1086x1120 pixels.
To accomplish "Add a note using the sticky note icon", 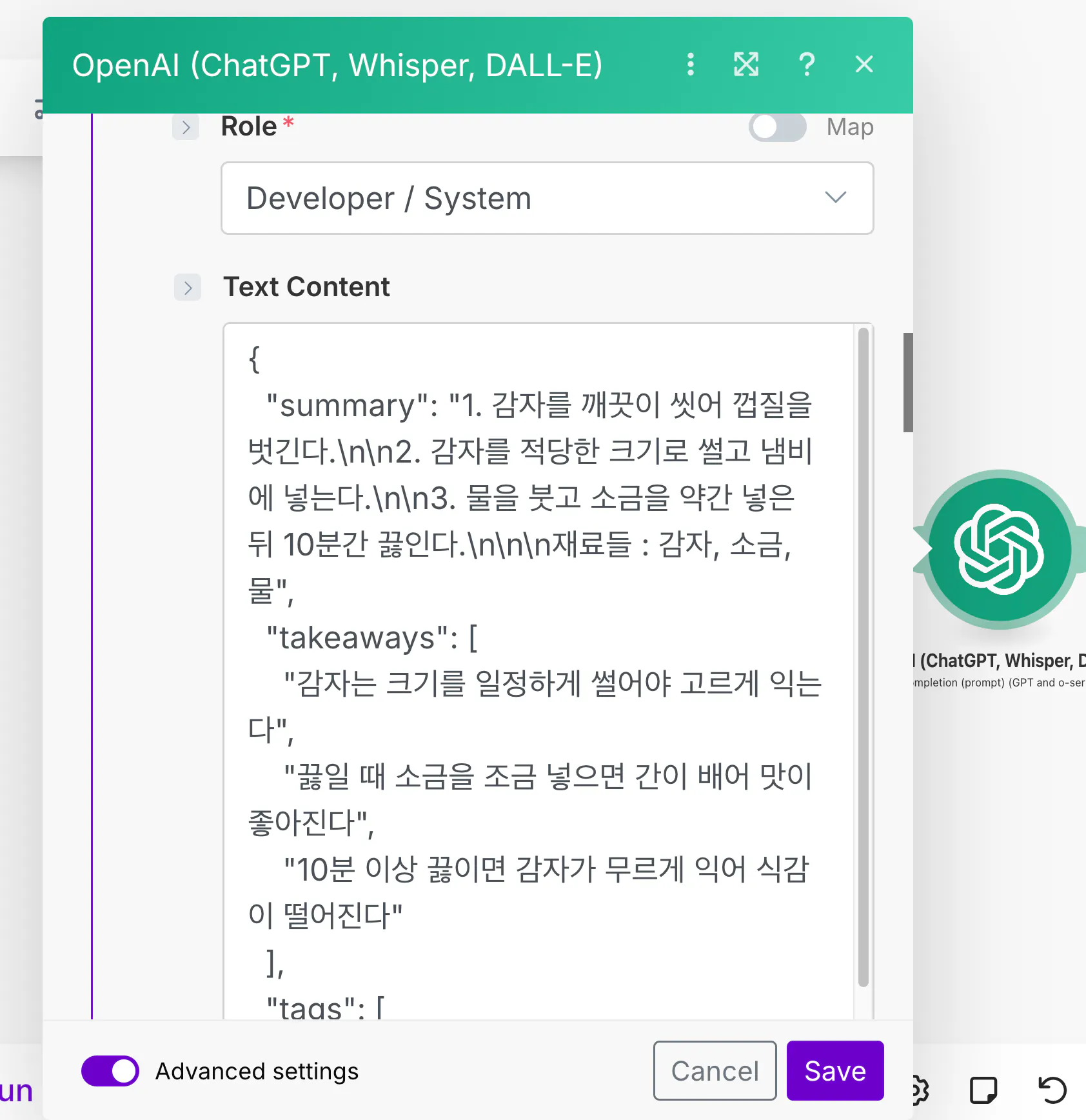I will [983, 1090].
